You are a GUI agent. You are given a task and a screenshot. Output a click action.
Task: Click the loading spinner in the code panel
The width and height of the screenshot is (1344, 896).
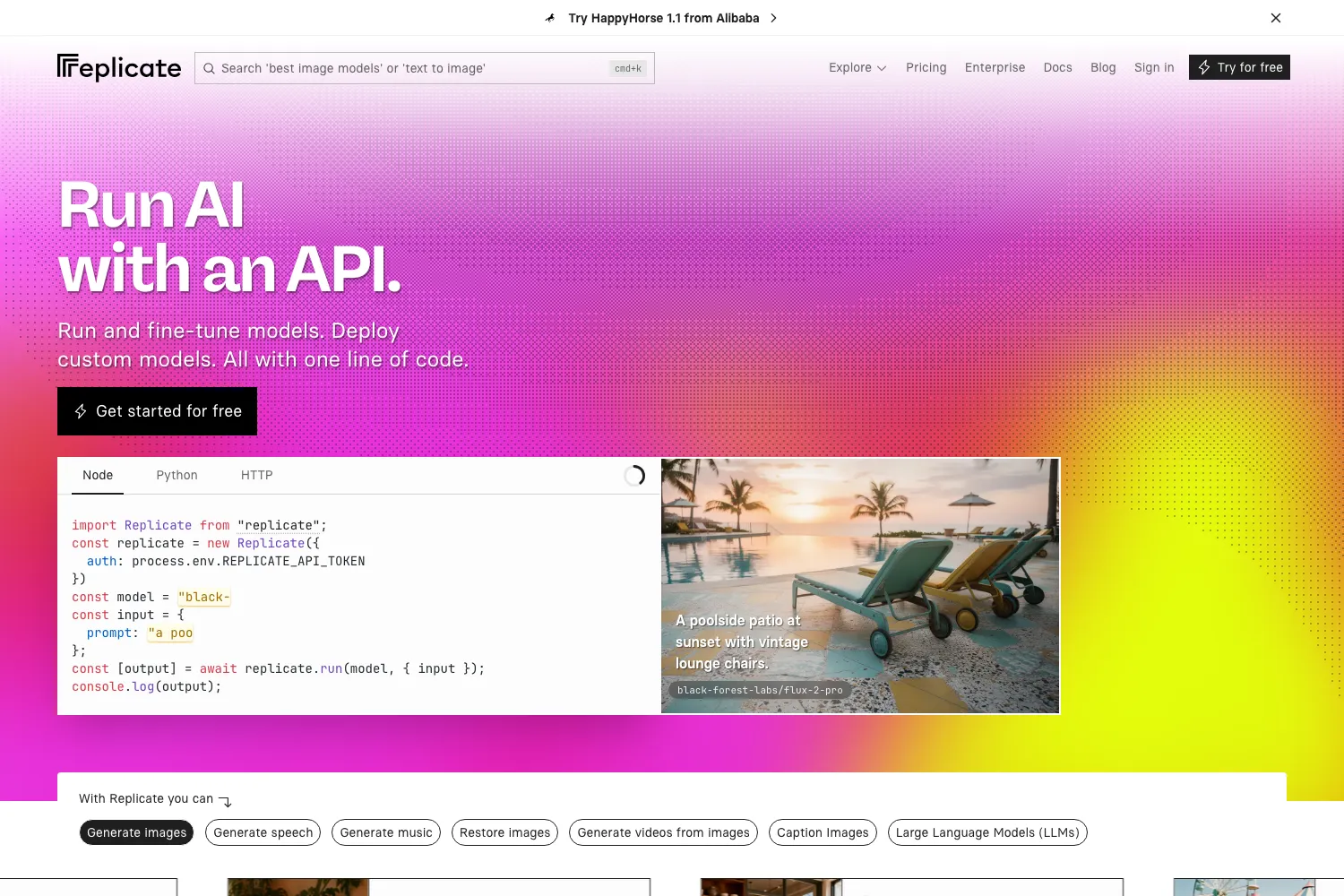coord(634,476)
